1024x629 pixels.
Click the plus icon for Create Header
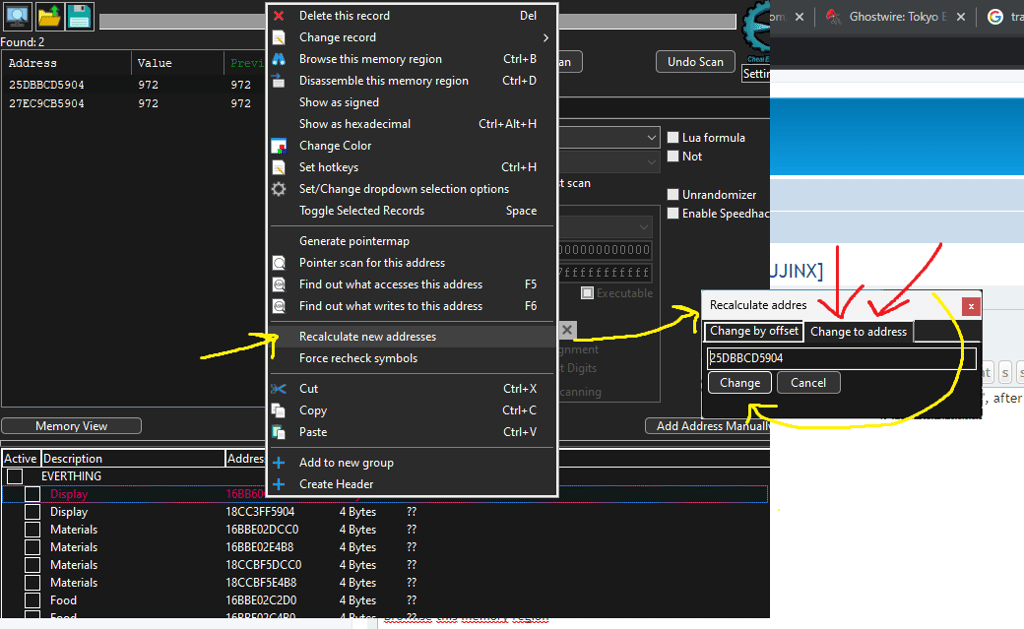point(279,484)
